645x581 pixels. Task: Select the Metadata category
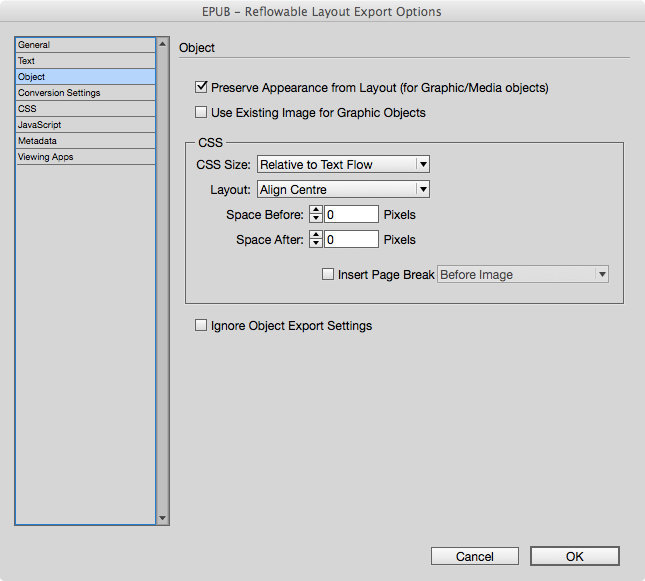pyautogui.click(x=85, y=141)
